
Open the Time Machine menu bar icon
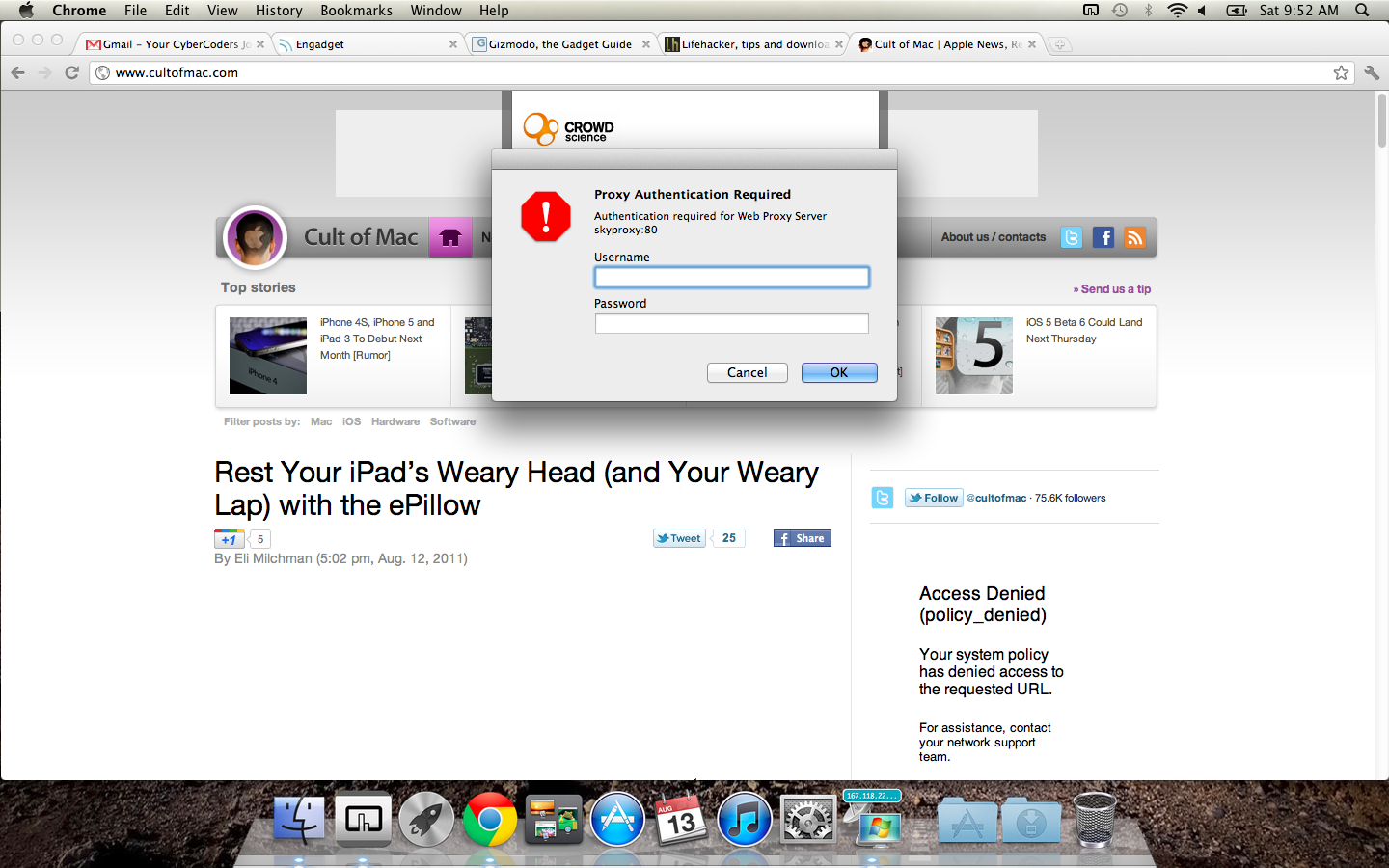(1120, 11)
